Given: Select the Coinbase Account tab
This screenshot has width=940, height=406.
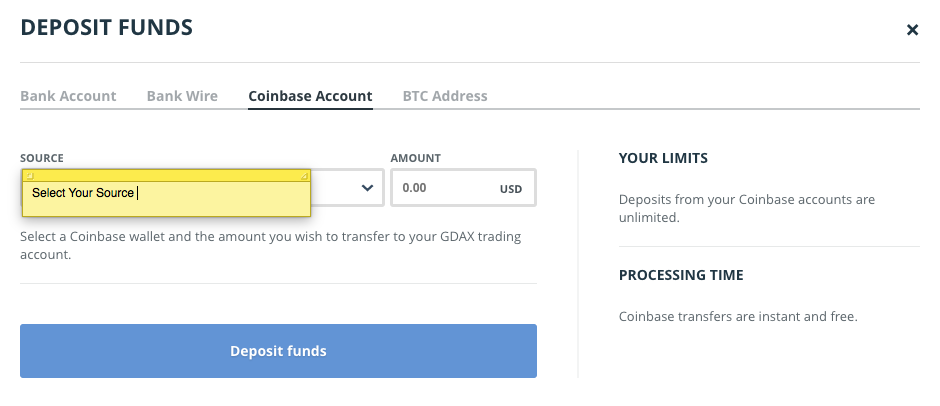Looking at the screenshot, I should coord(310,96).
